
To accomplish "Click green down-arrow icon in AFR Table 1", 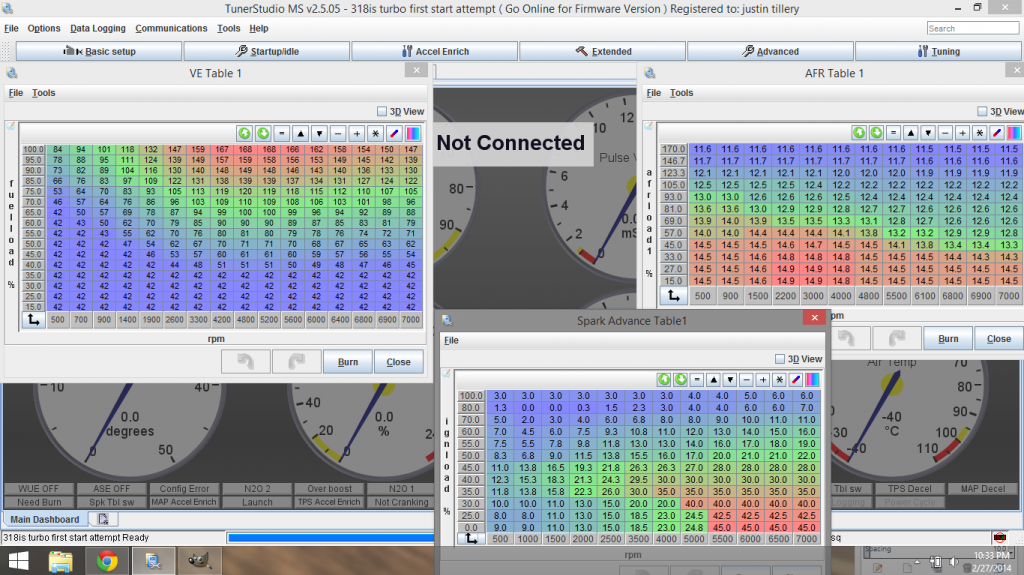I will point(876,133).
